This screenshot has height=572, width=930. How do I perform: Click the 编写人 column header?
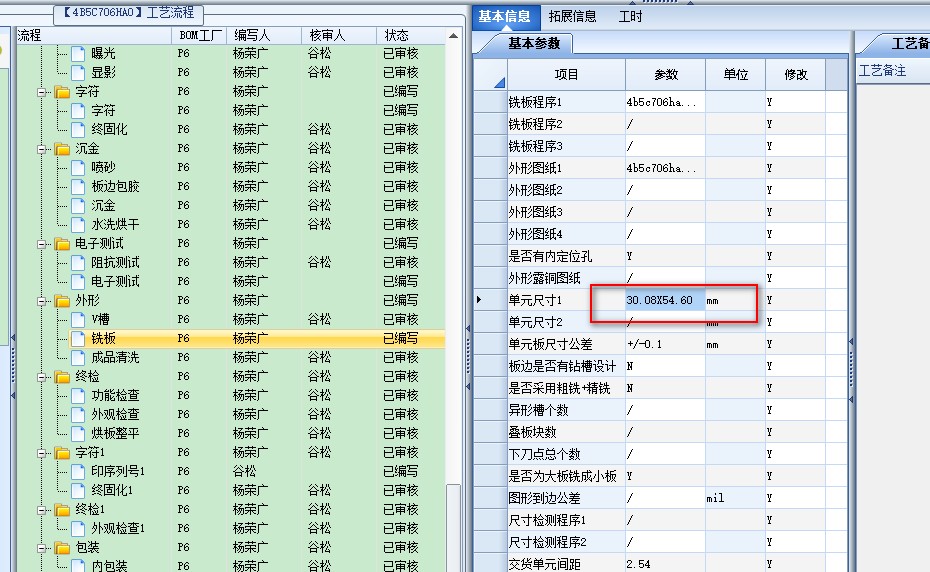point(263,36)
